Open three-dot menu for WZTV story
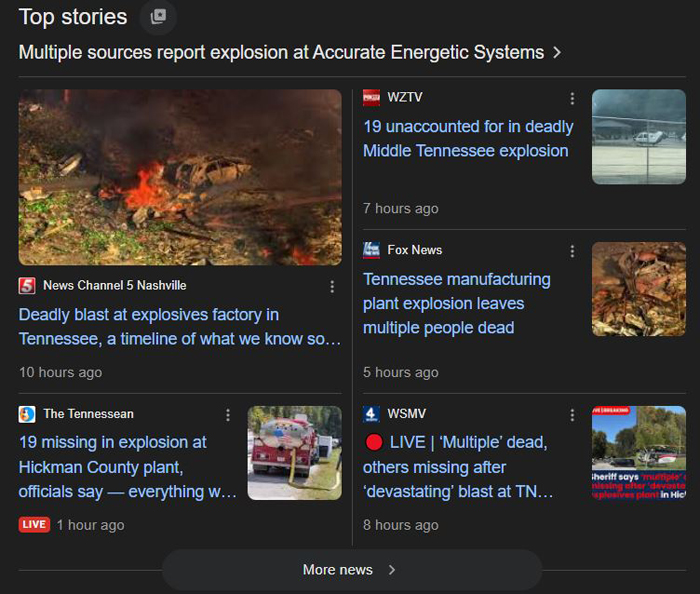700x594 pixels. click(572, 98)
